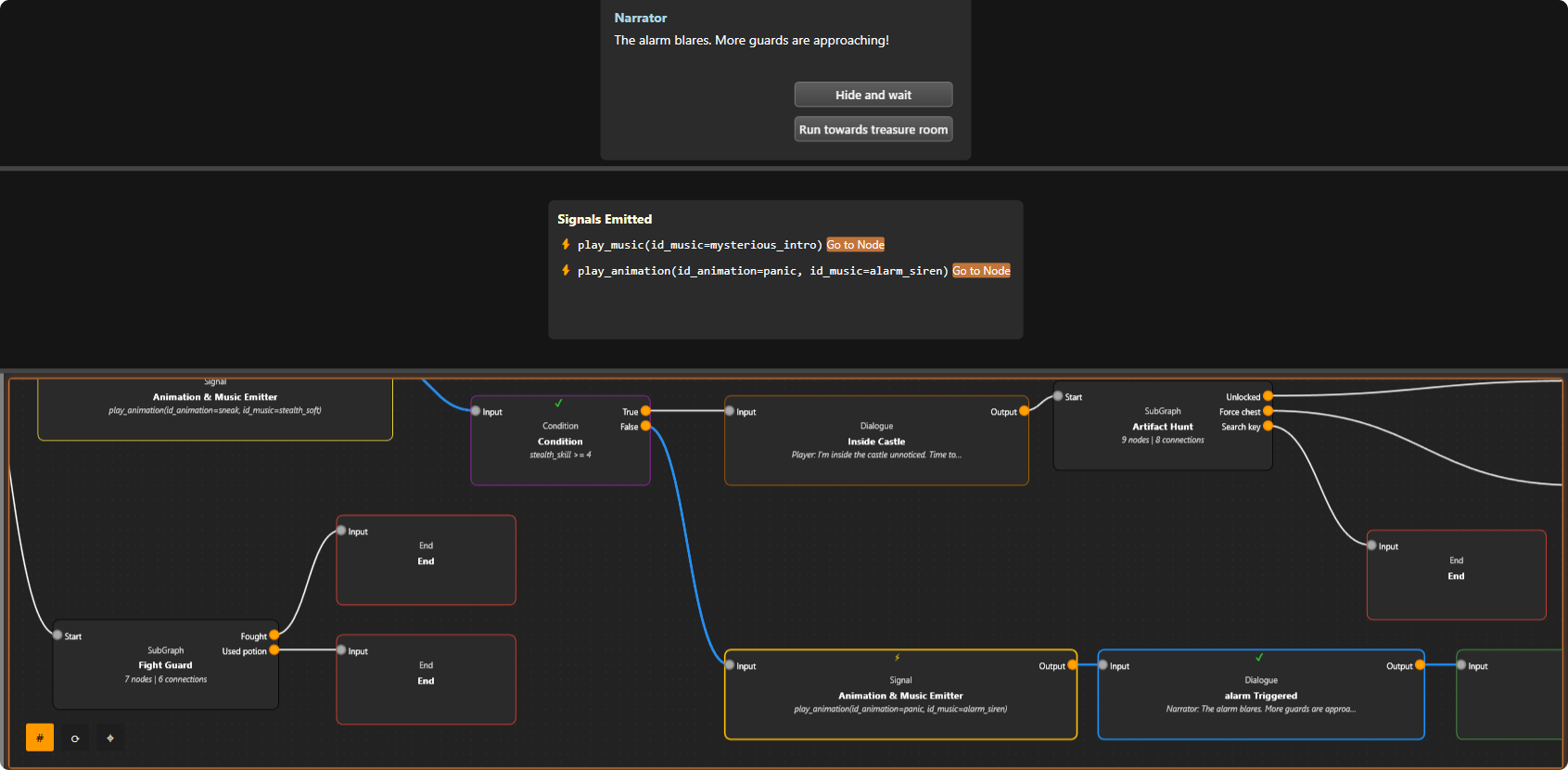1568x770 pixels.
Task: Click the True output port of Condition
Action: [645, 411]
